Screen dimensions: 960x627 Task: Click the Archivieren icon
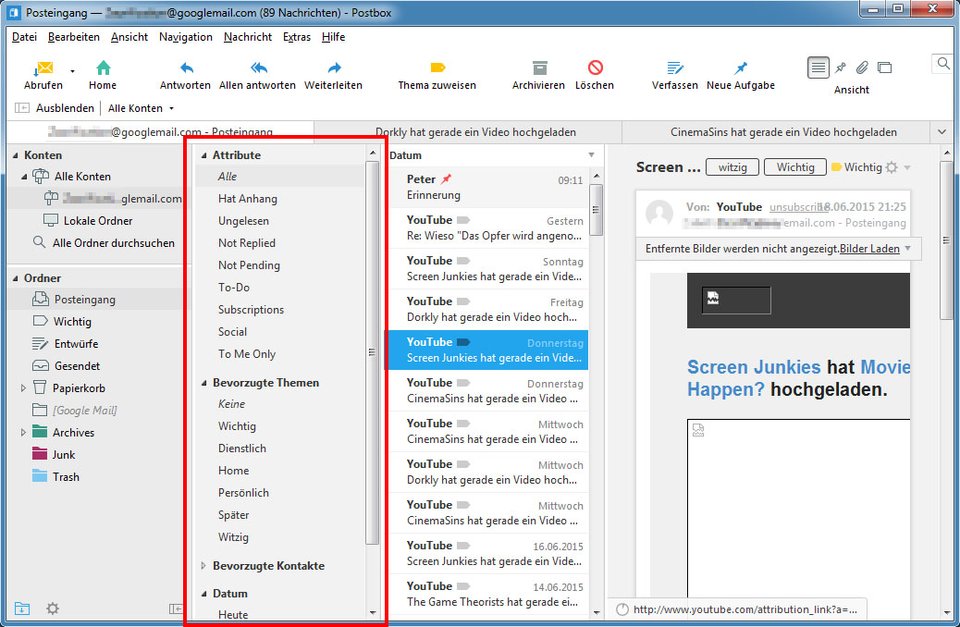pos(539,67)
